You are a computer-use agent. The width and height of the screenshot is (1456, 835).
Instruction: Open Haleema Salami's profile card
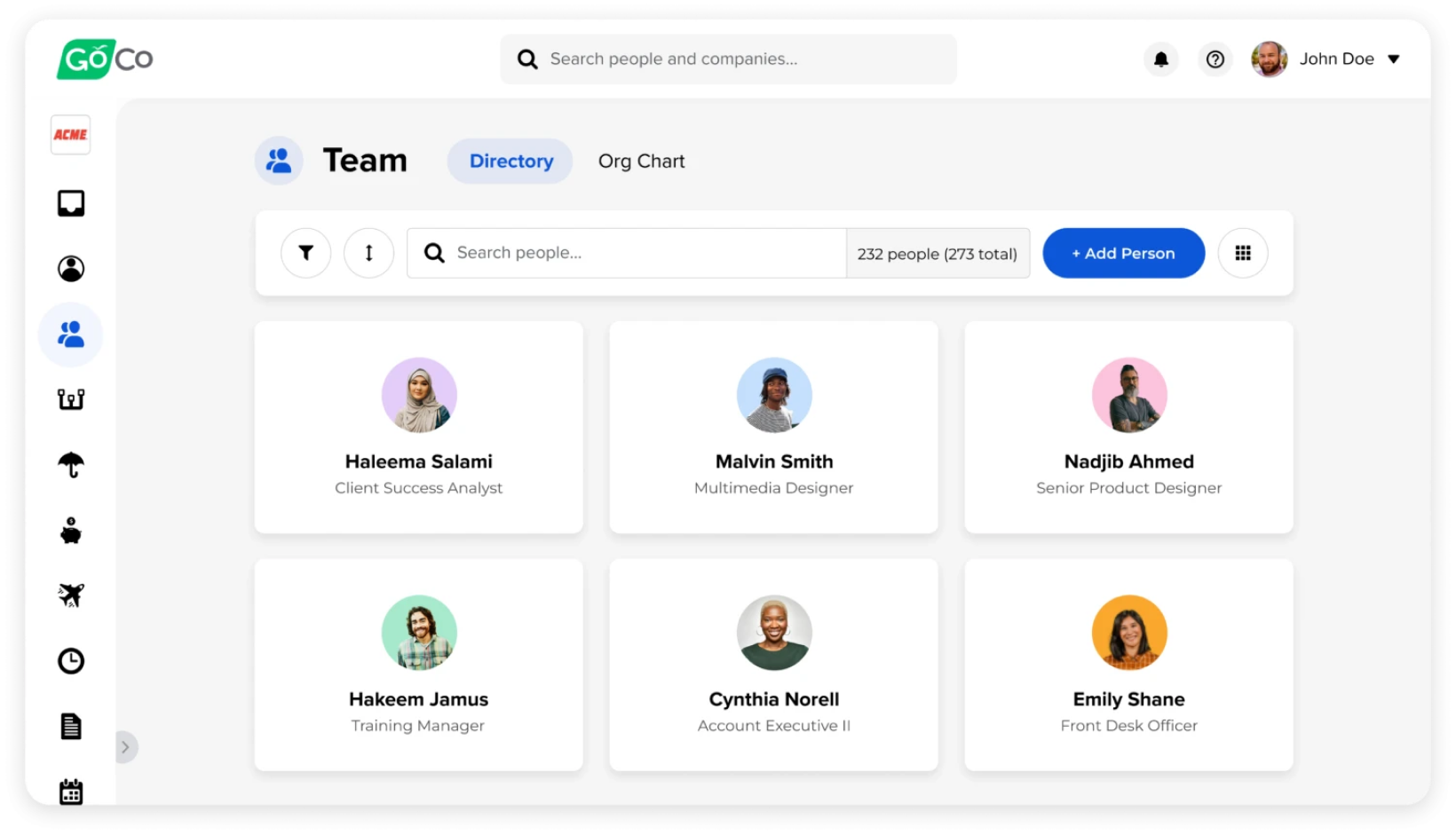(419, 427)
